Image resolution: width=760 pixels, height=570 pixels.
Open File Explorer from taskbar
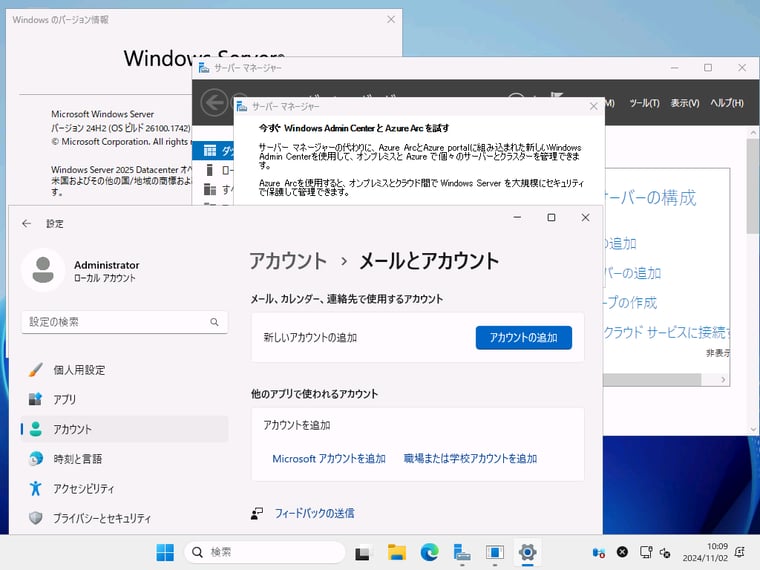coord(396,552)
